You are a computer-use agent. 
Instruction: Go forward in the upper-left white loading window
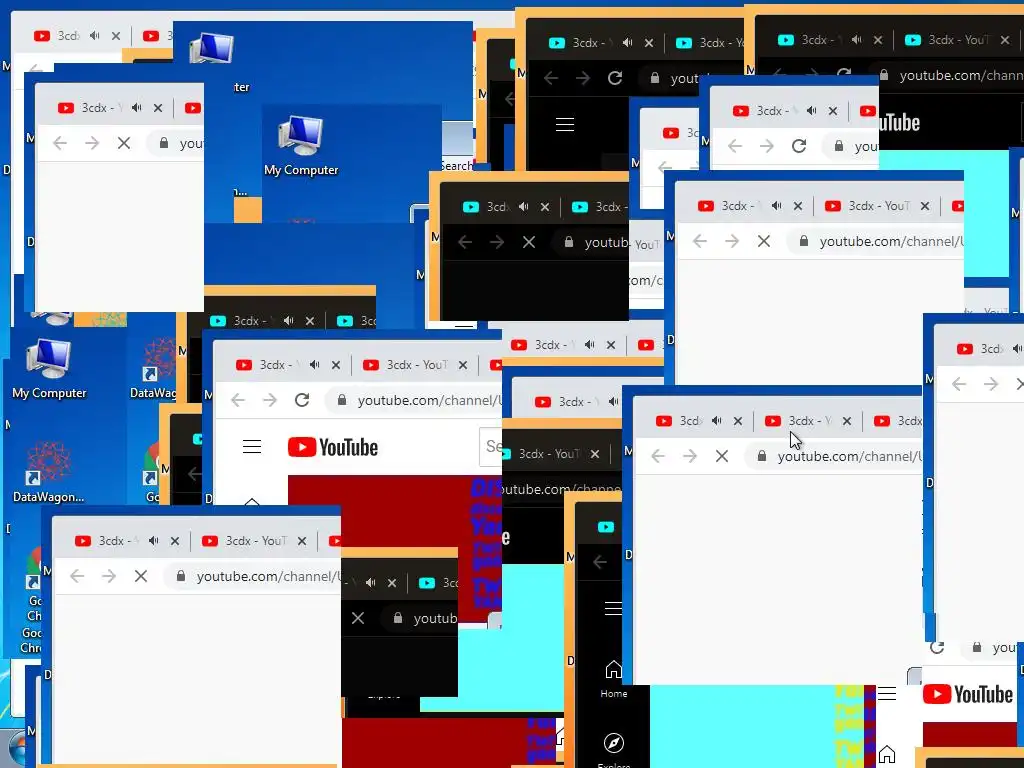92,143
